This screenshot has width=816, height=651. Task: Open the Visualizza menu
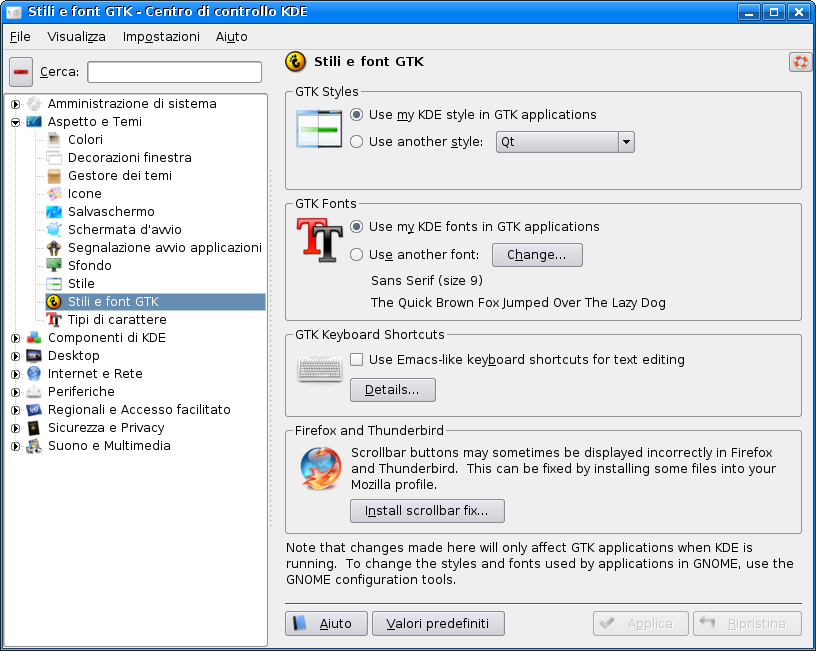(76, 36)
